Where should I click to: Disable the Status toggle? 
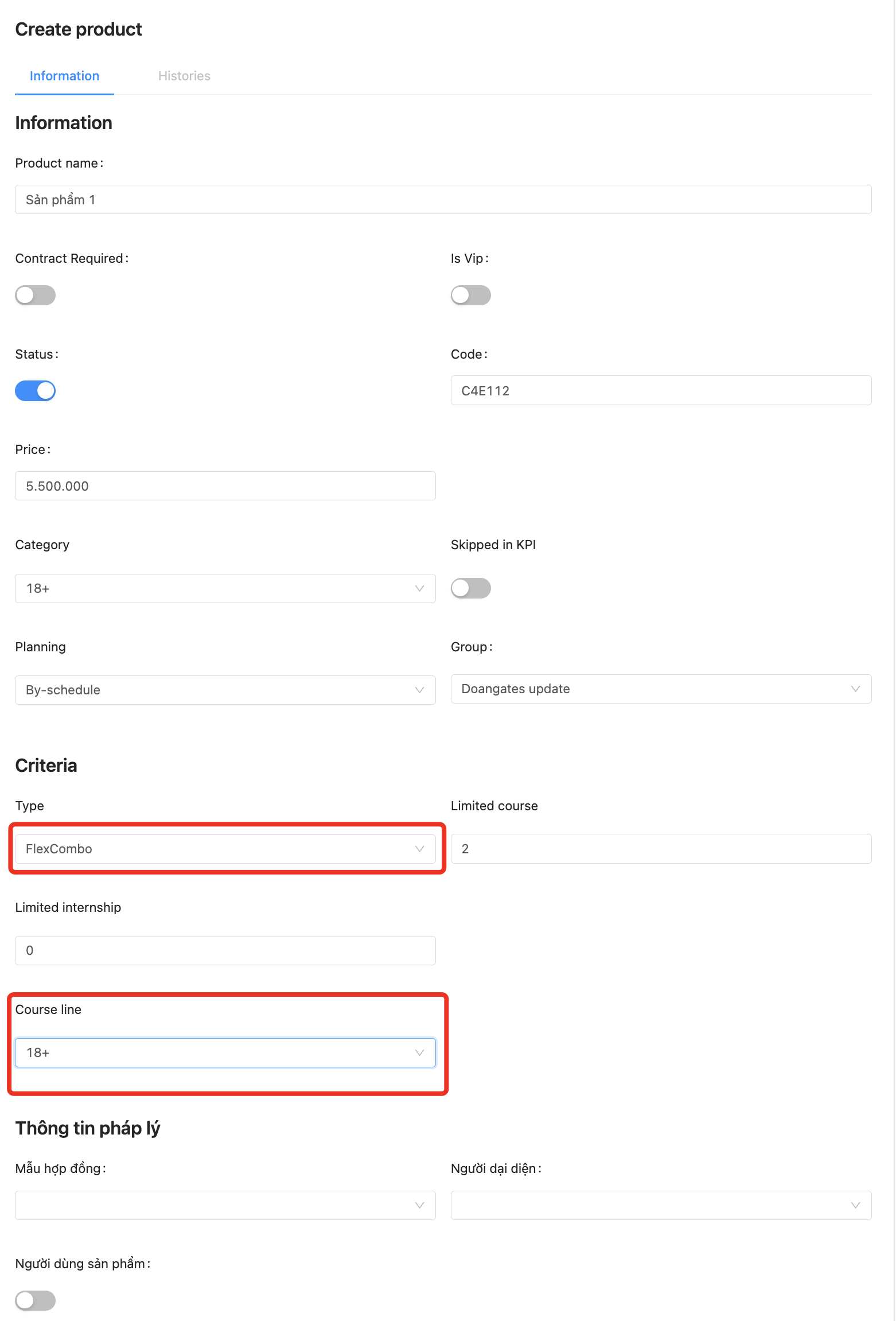[x=35, y=391]
